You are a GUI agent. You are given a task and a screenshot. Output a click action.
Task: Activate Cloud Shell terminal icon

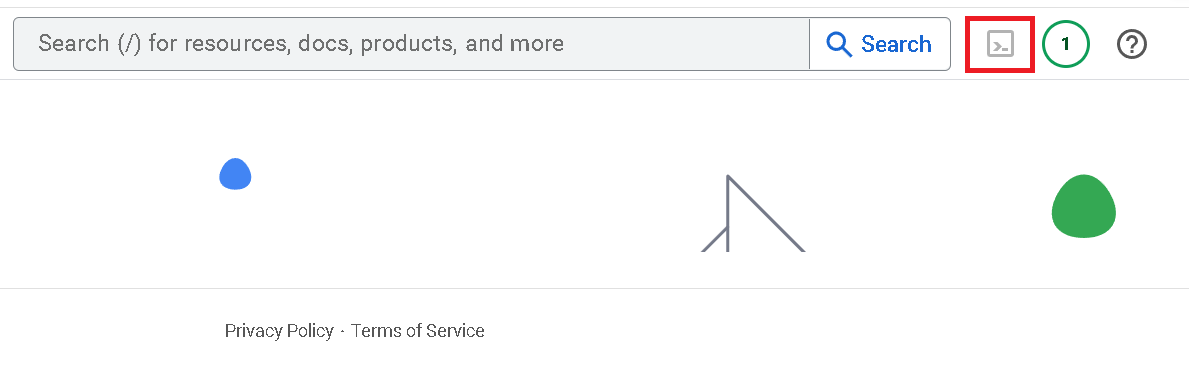[999, 45]
